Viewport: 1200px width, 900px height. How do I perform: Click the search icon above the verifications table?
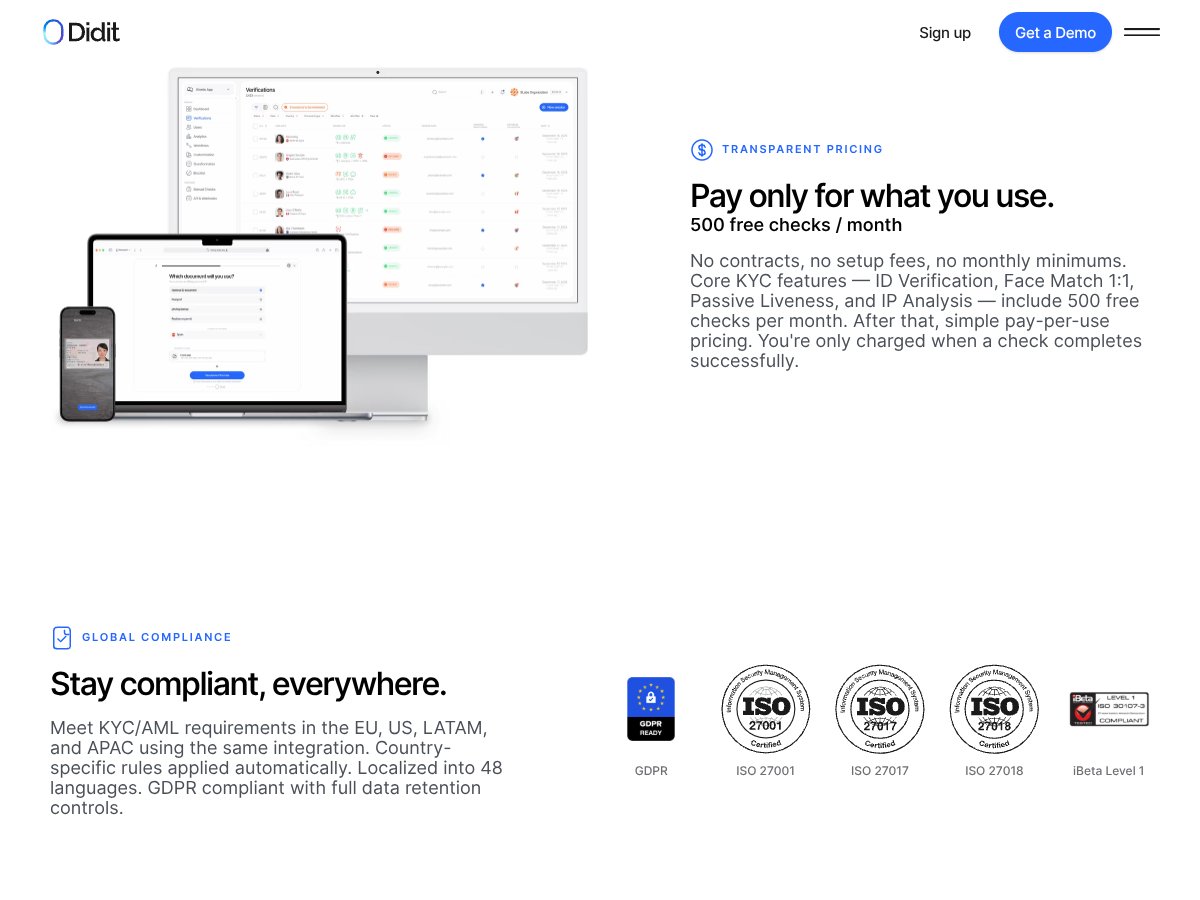[x=276, y=108]
